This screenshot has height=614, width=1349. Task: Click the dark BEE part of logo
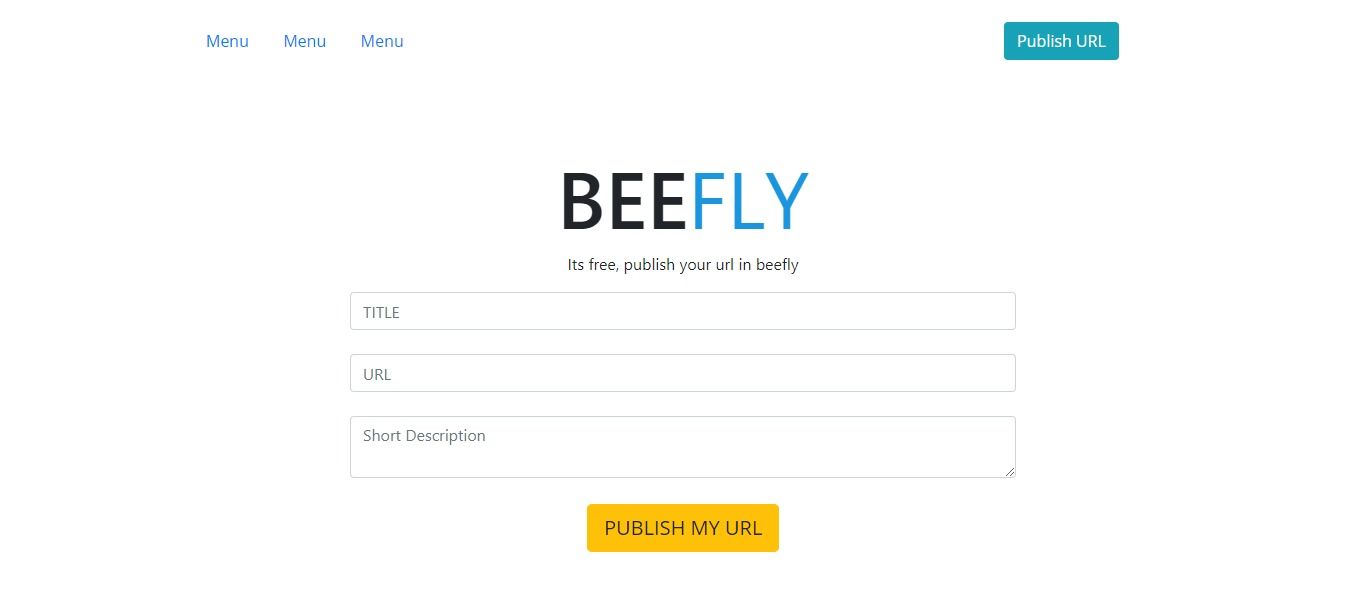tap(623, 201)
